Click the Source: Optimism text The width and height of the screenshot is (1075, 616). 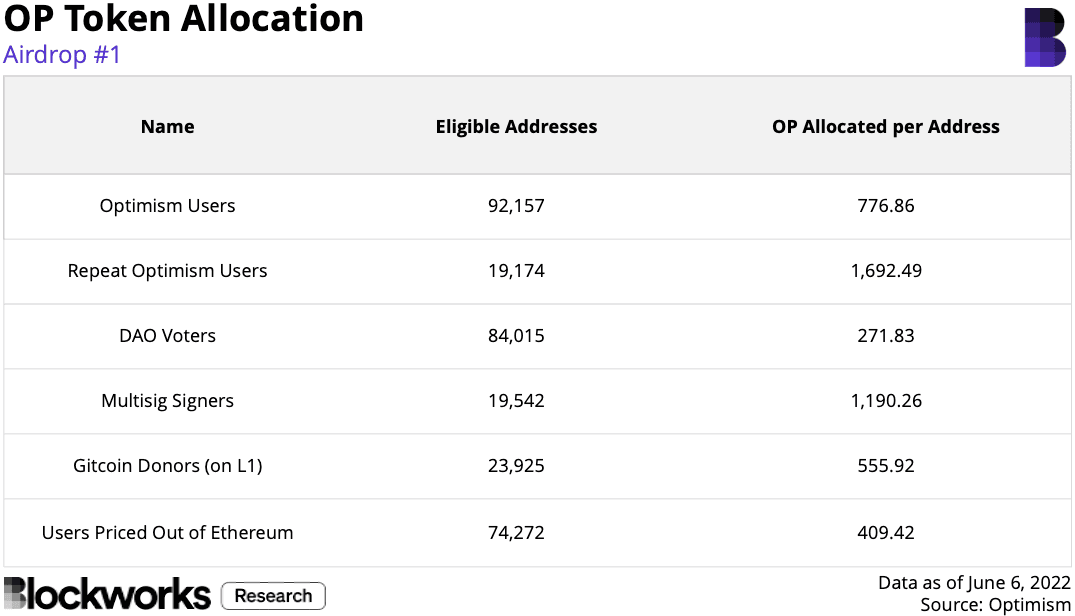995,605
